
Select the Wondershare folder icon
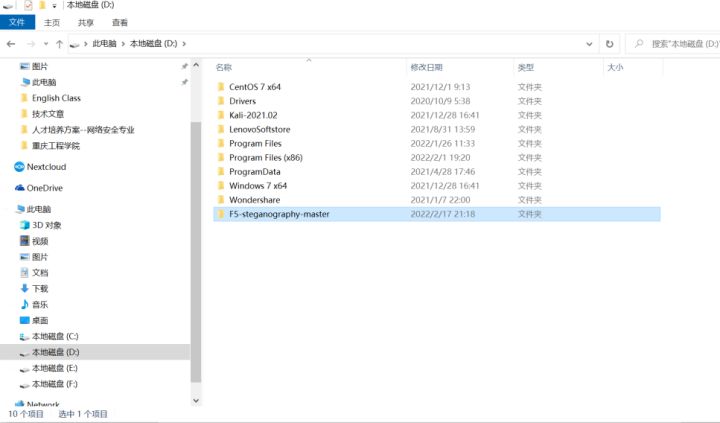pyautogui.click(x=221, y=200)
